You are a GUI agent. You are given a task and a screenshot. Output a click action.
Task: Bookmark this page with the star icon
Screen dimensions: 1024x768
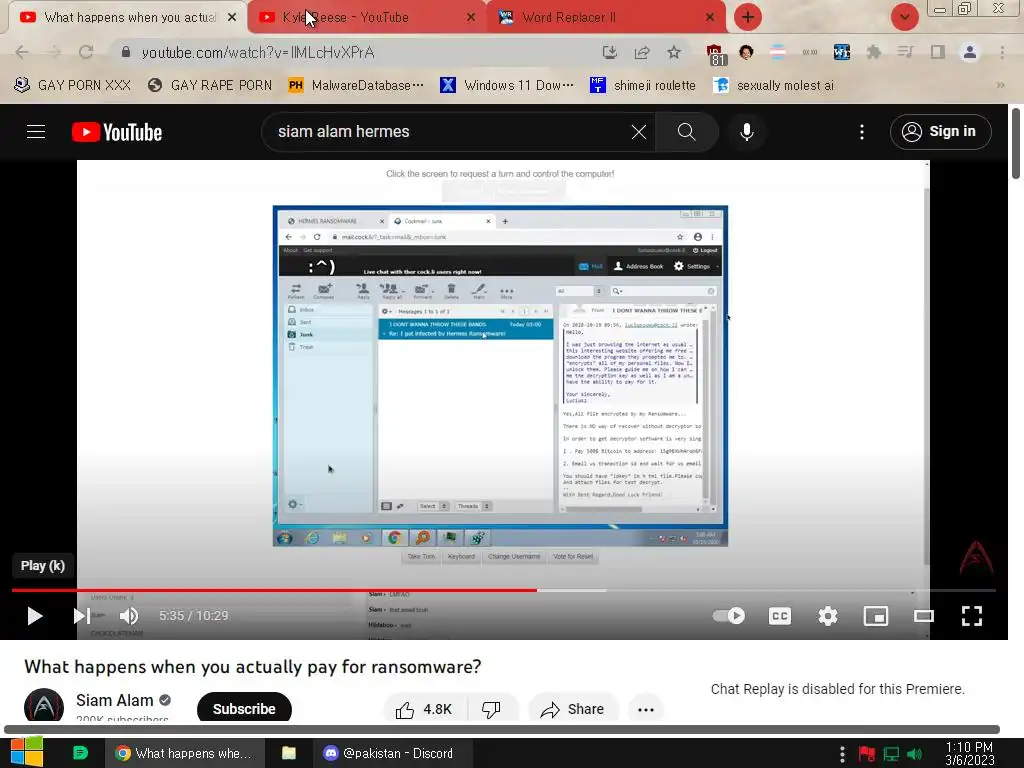(x=674, y=52)
